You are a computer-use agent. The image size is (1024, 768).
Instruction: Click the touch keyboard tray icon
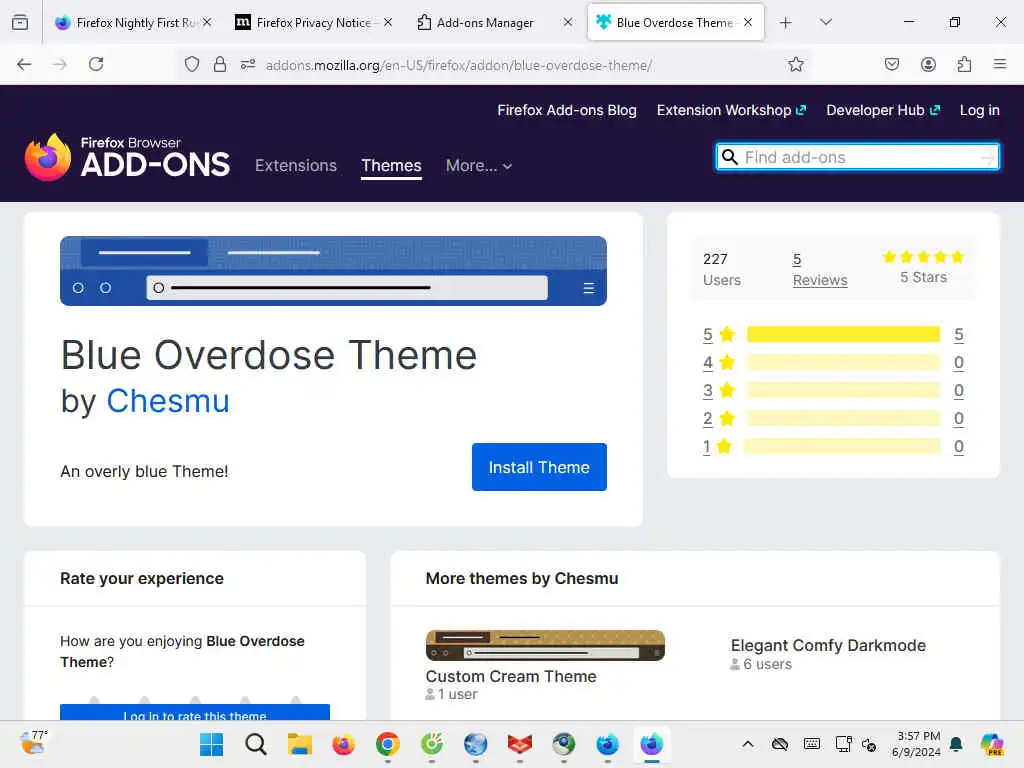812,744
